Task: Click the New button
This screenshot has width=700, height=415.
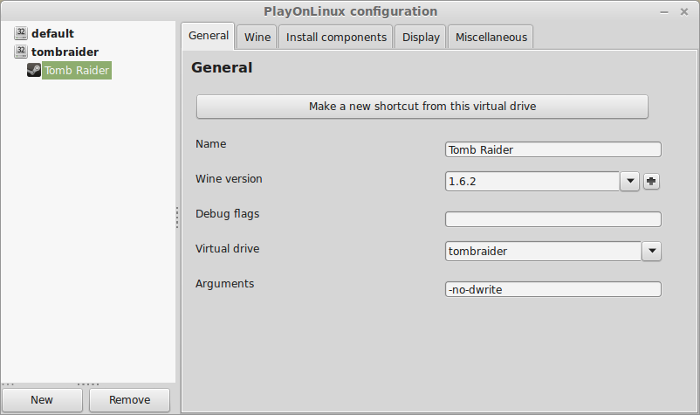Action: point(42,400)
